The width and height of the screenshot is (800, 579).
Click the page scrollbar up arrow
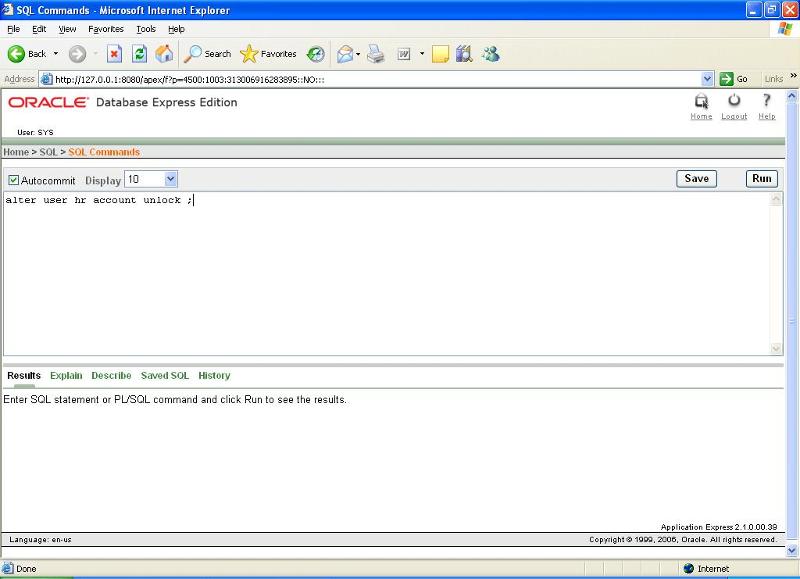coord(792,96)
